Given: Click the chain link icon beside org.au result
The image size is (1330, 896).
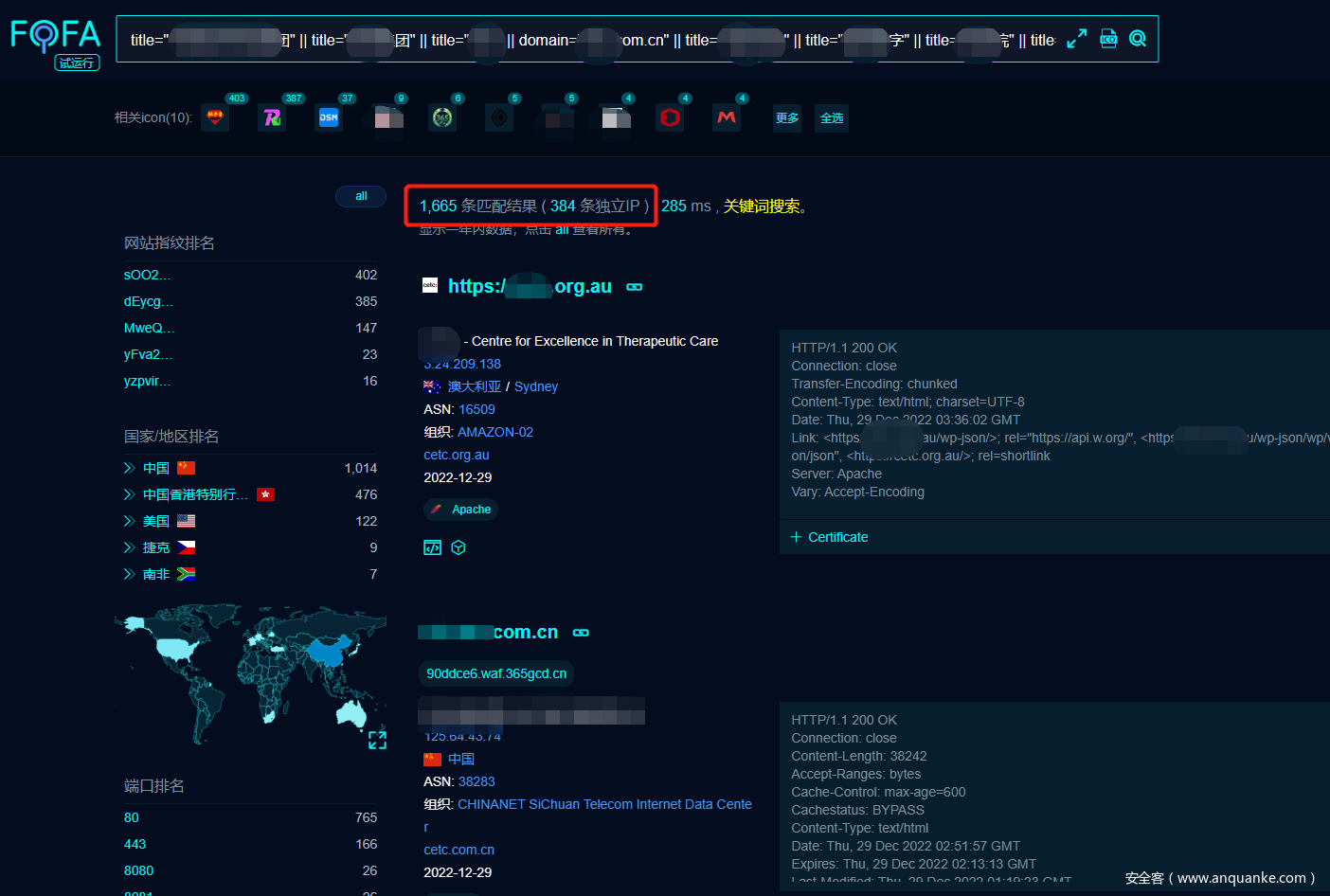Looking at the screenshot, I should click(x=635, y=287).
